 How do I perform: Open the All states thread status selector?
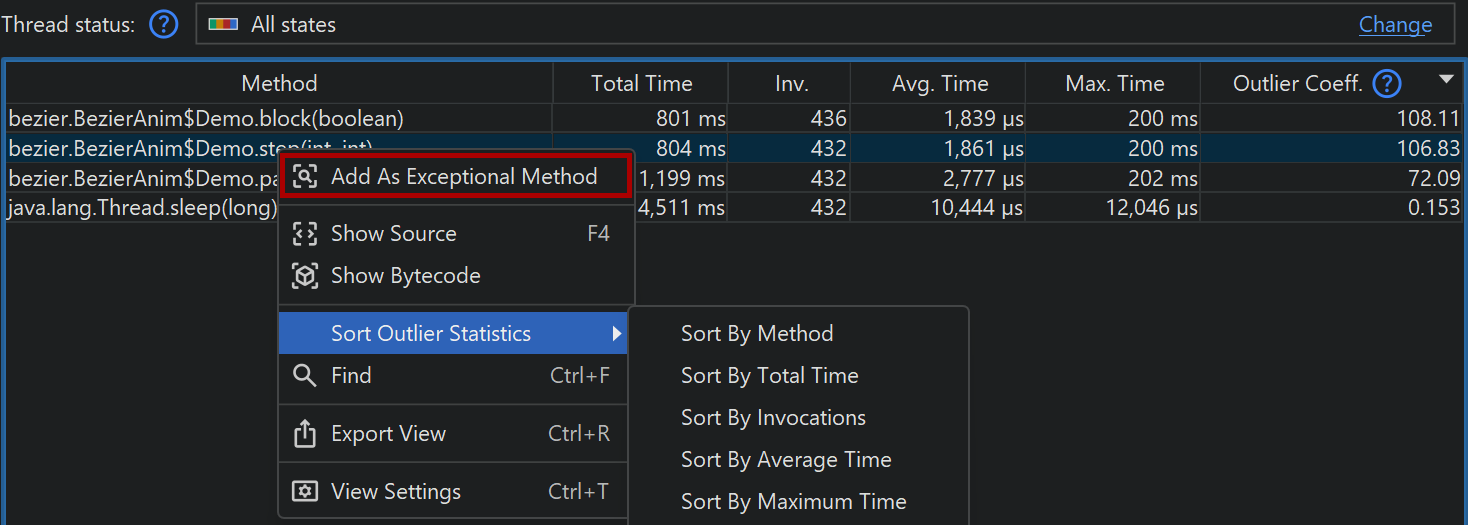click(x=700, y=25)
